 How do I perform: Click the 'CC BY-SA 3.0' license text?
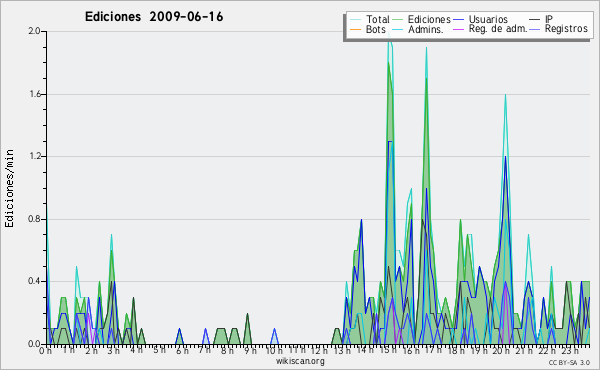tap(569, 362)
